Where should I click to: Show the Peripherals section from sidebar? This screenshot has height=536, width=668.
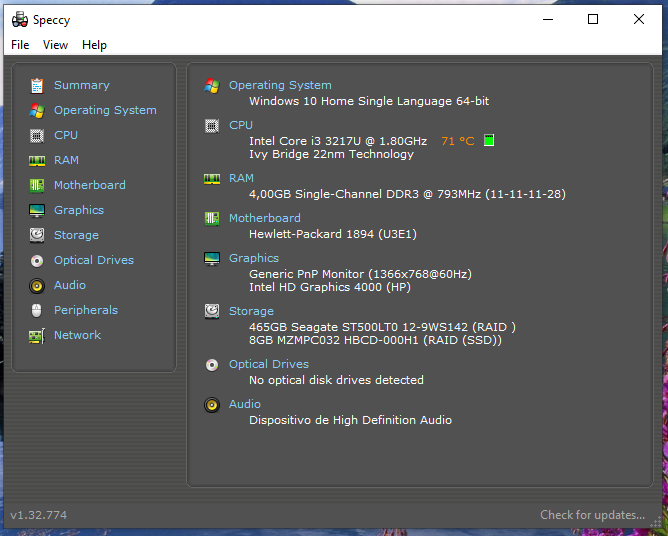click(x=86, y=310)
